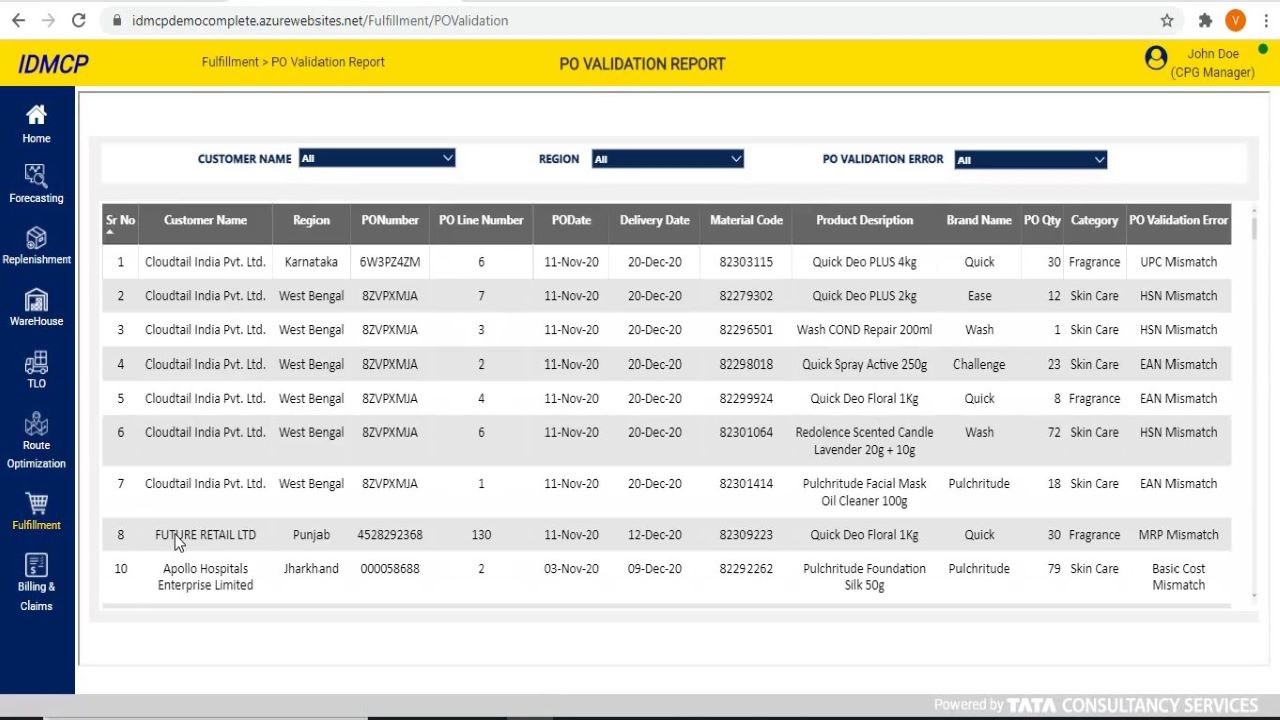Bookmark this page with the star icon
1280x720 pixels.
[x=1167, y=20]
